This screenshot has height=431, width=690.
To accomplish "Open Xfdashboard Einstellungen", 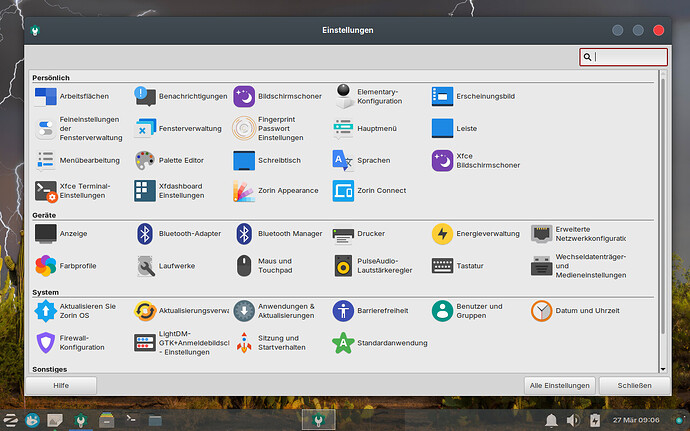I will tap(169, 191).
